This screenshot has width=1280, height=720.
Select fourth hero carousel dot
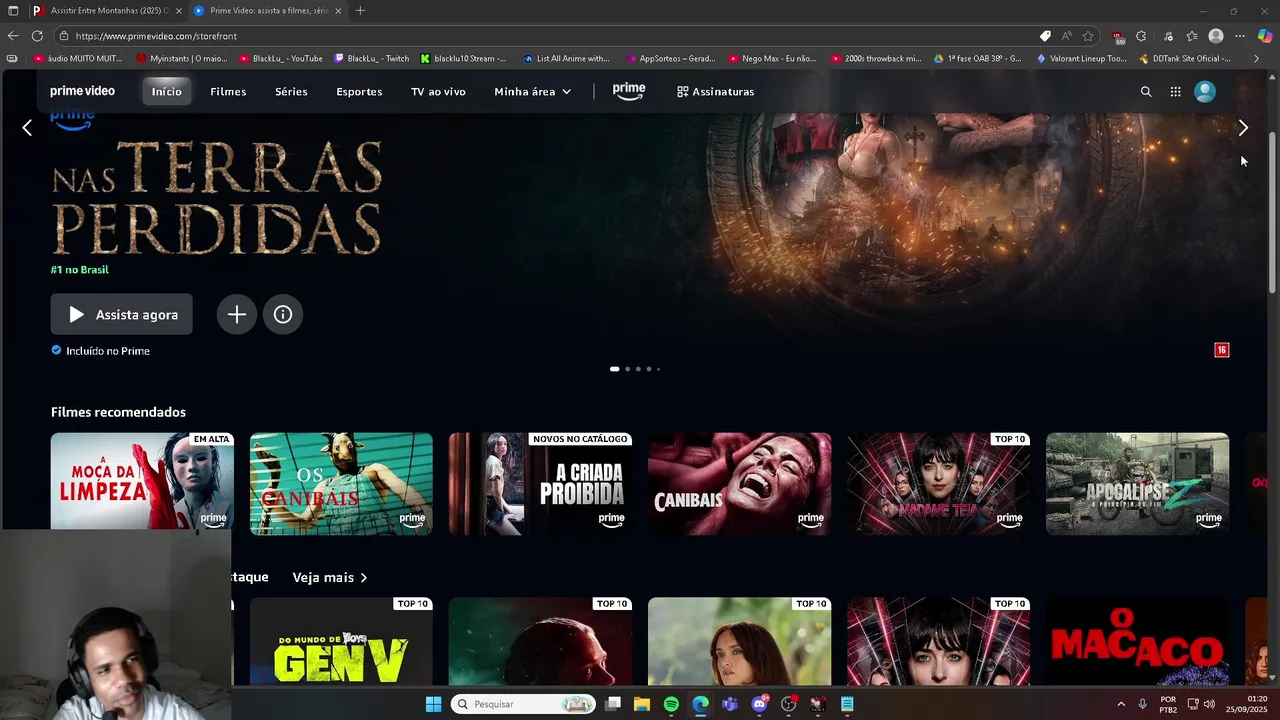coord(648,369)
